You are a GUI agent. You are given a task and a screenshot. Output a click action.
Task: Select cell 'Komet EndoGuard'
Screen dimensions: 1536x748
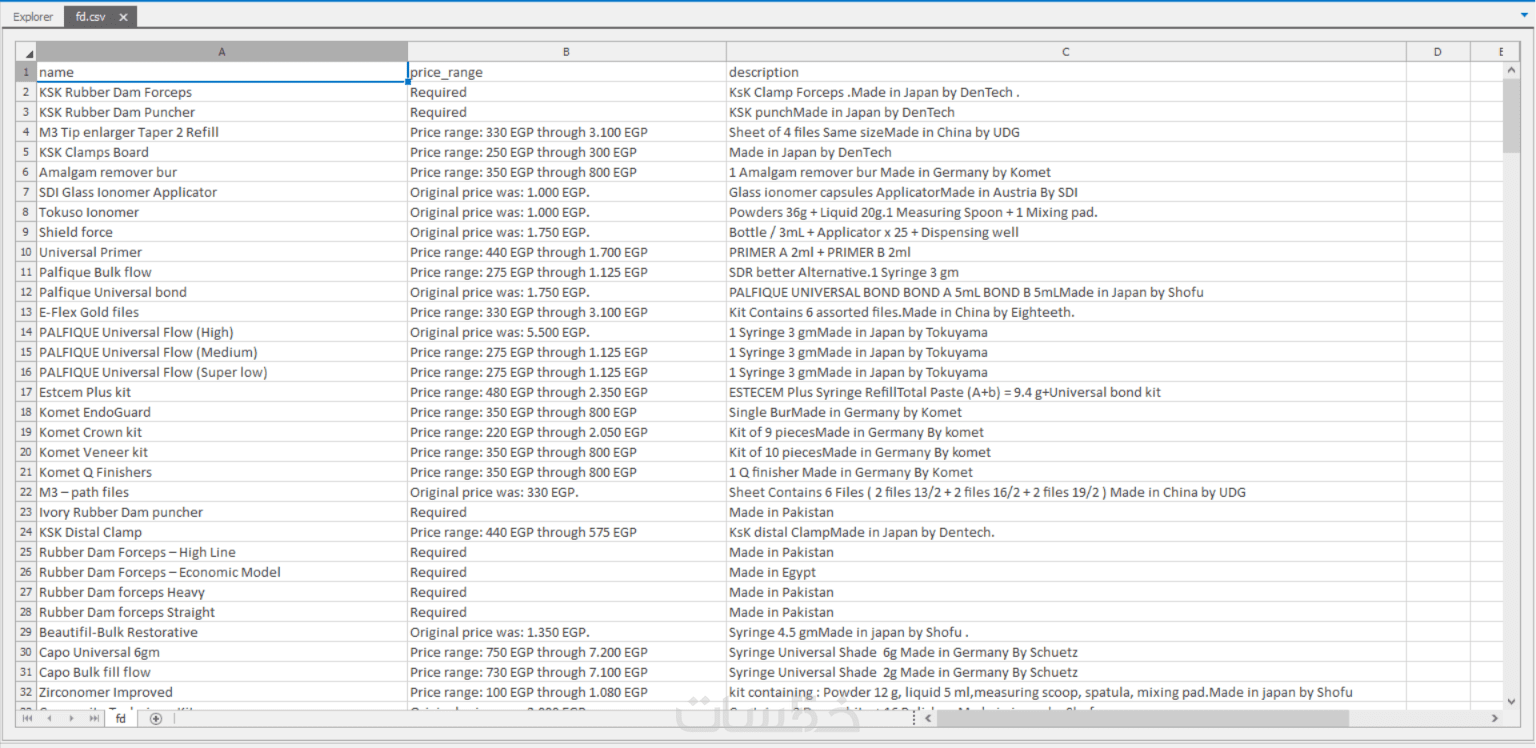[222, 412]
